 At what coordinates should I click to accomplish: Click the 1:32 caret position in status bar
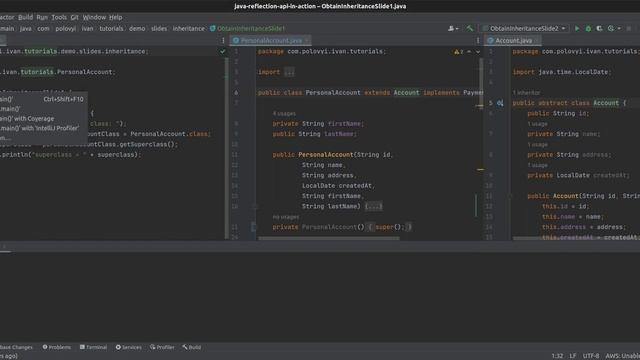[x=557, y=356]
